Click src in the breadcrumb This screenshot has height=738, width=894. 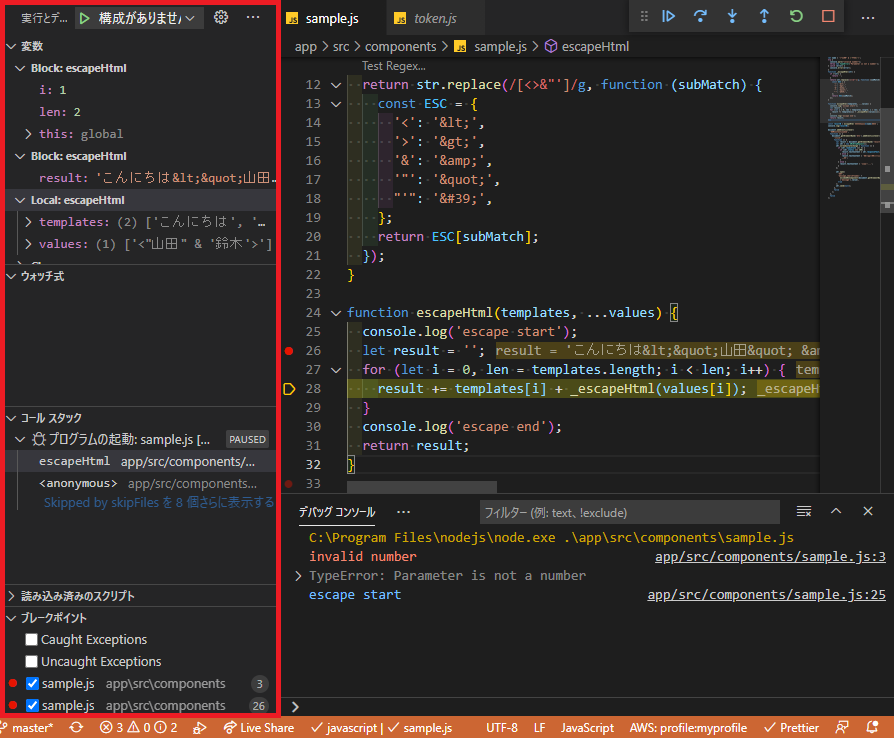point(341,47)
